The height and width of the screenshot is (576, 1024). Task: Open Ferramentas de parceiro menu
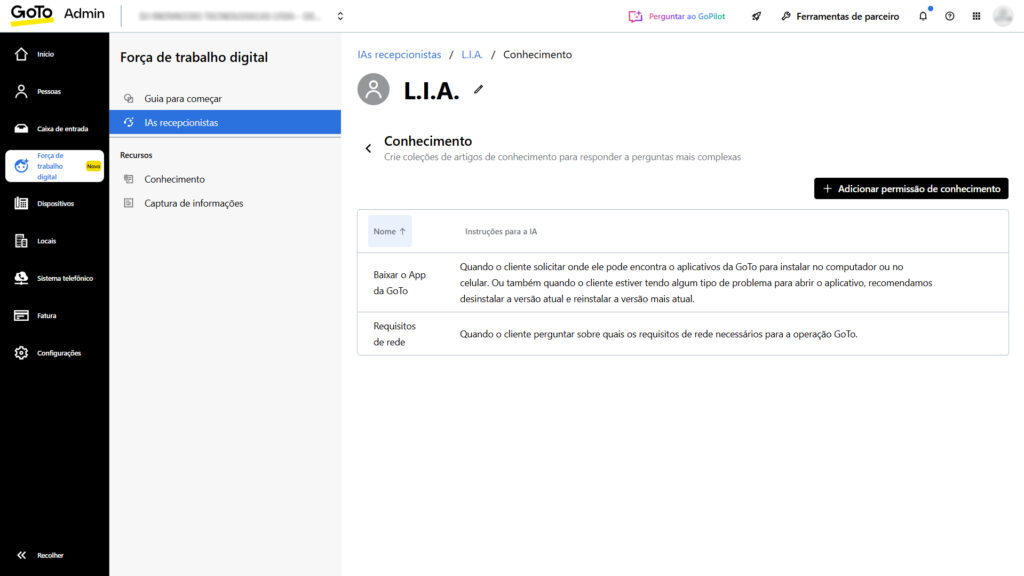point(840,16)
